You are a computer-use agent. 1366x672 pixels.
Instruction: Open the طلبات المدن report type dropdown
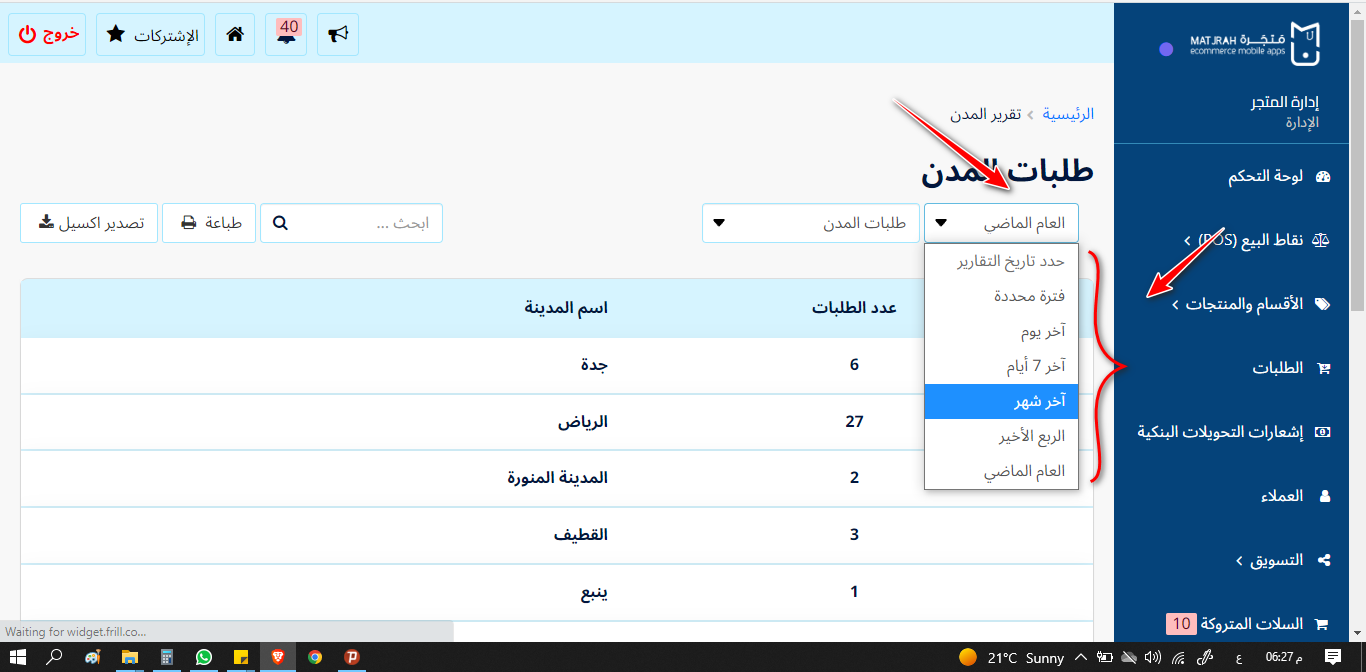click(x=811, y=223)
